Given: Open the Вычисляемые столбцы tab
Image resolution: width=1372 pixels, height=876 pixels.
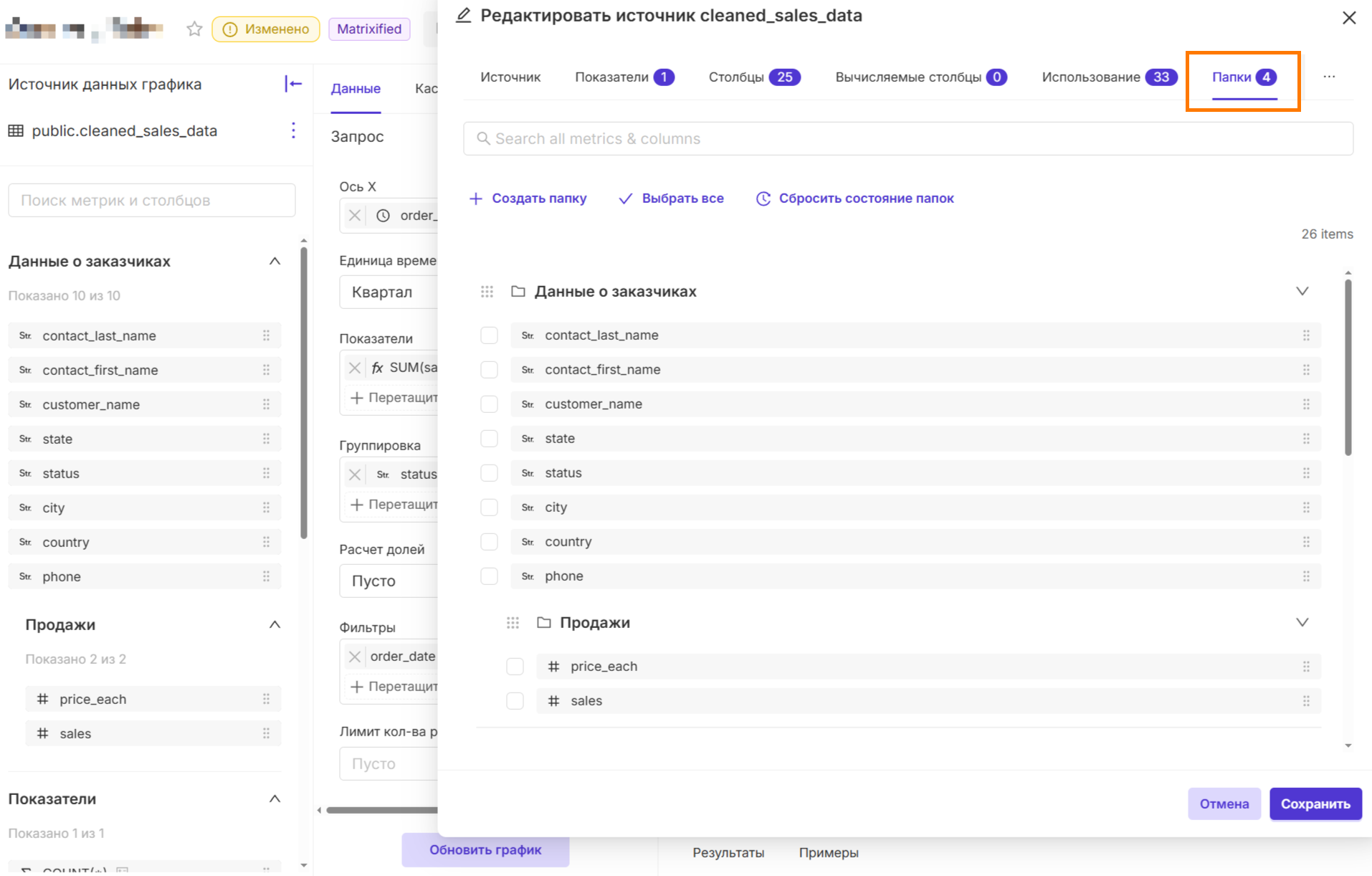Looking at the screenshot, I should click(x=921, y=77).
